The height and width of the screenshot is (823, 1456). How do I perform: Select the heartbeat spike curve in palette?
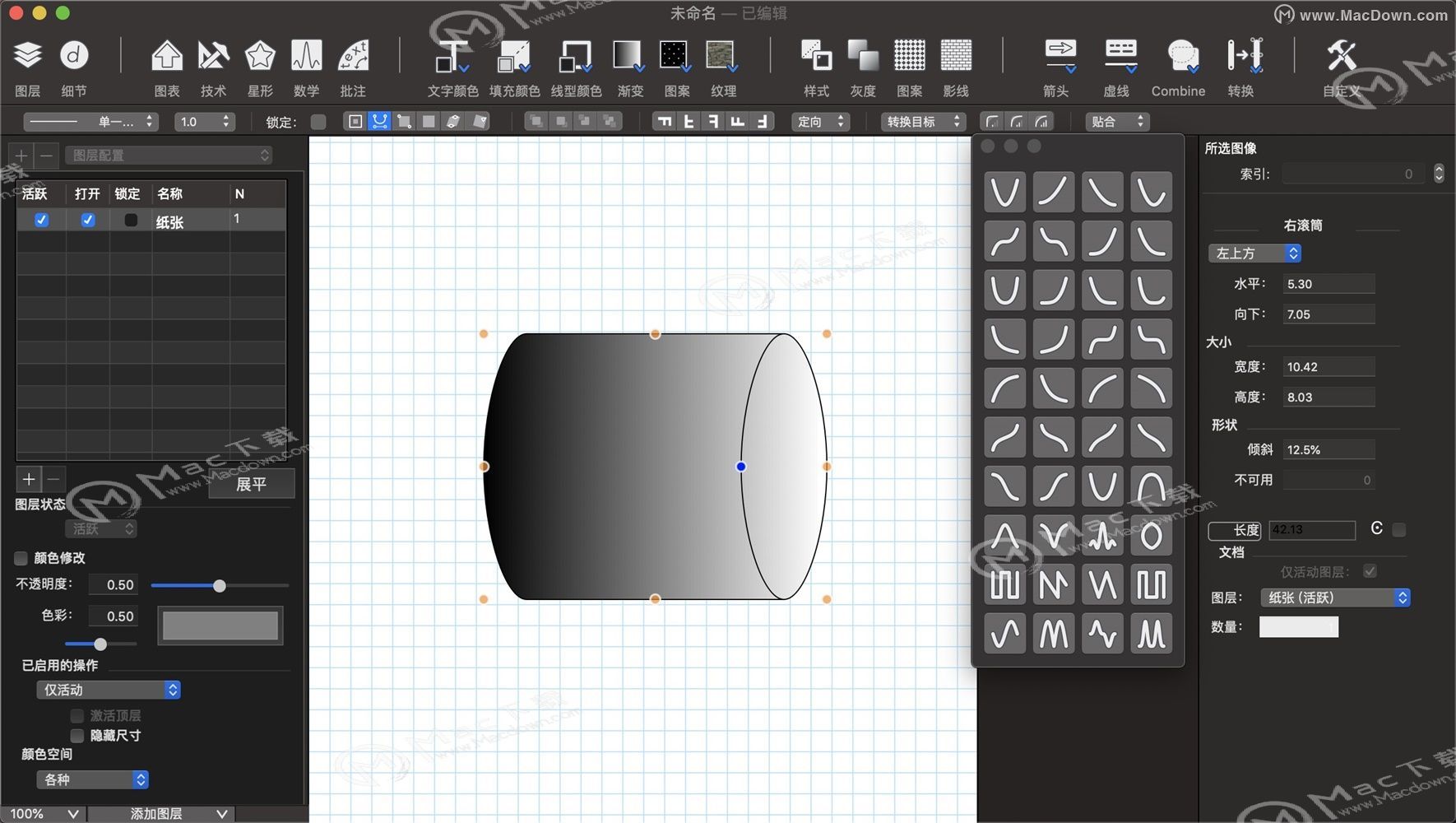pyautogui.click(x=1102, y=537)
